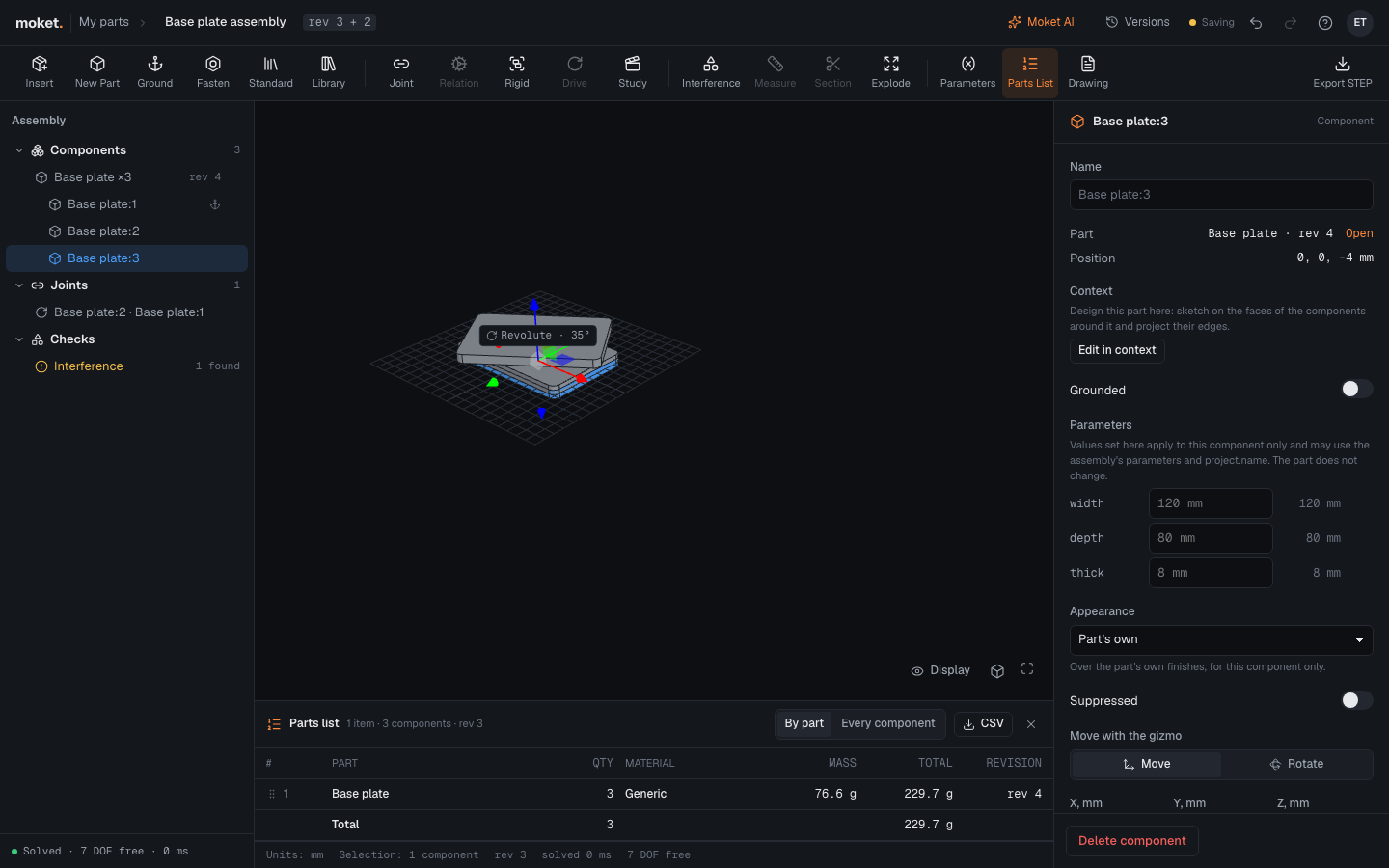The image size is (1389, 868).
Task: Run the Interference check tool
Action: tap(711, 72)
